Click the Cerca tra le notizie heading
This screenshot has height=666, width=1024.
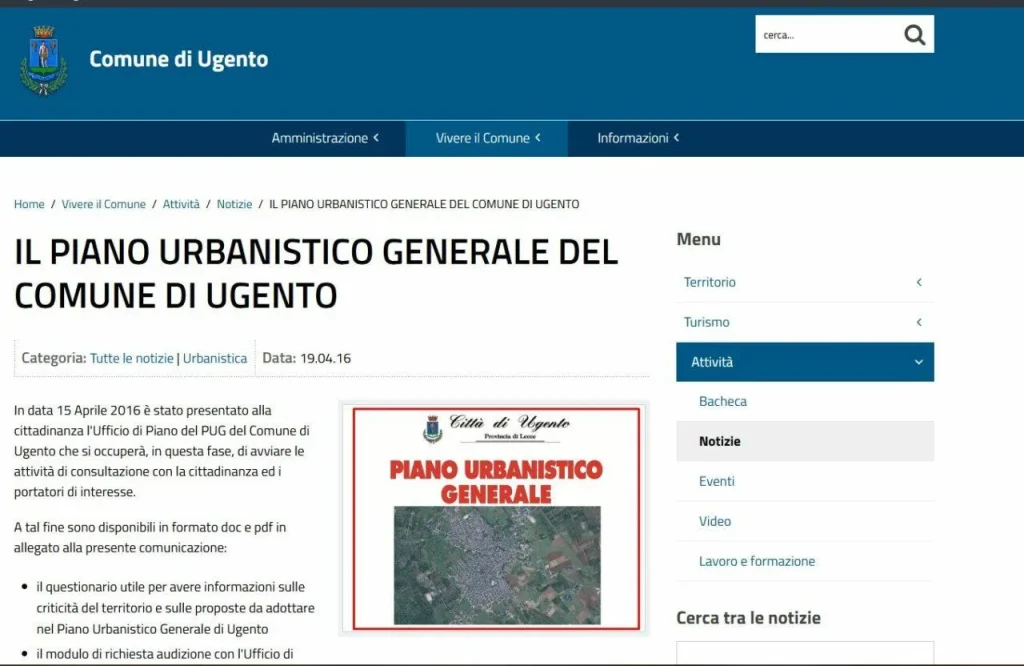click(748, 618)
